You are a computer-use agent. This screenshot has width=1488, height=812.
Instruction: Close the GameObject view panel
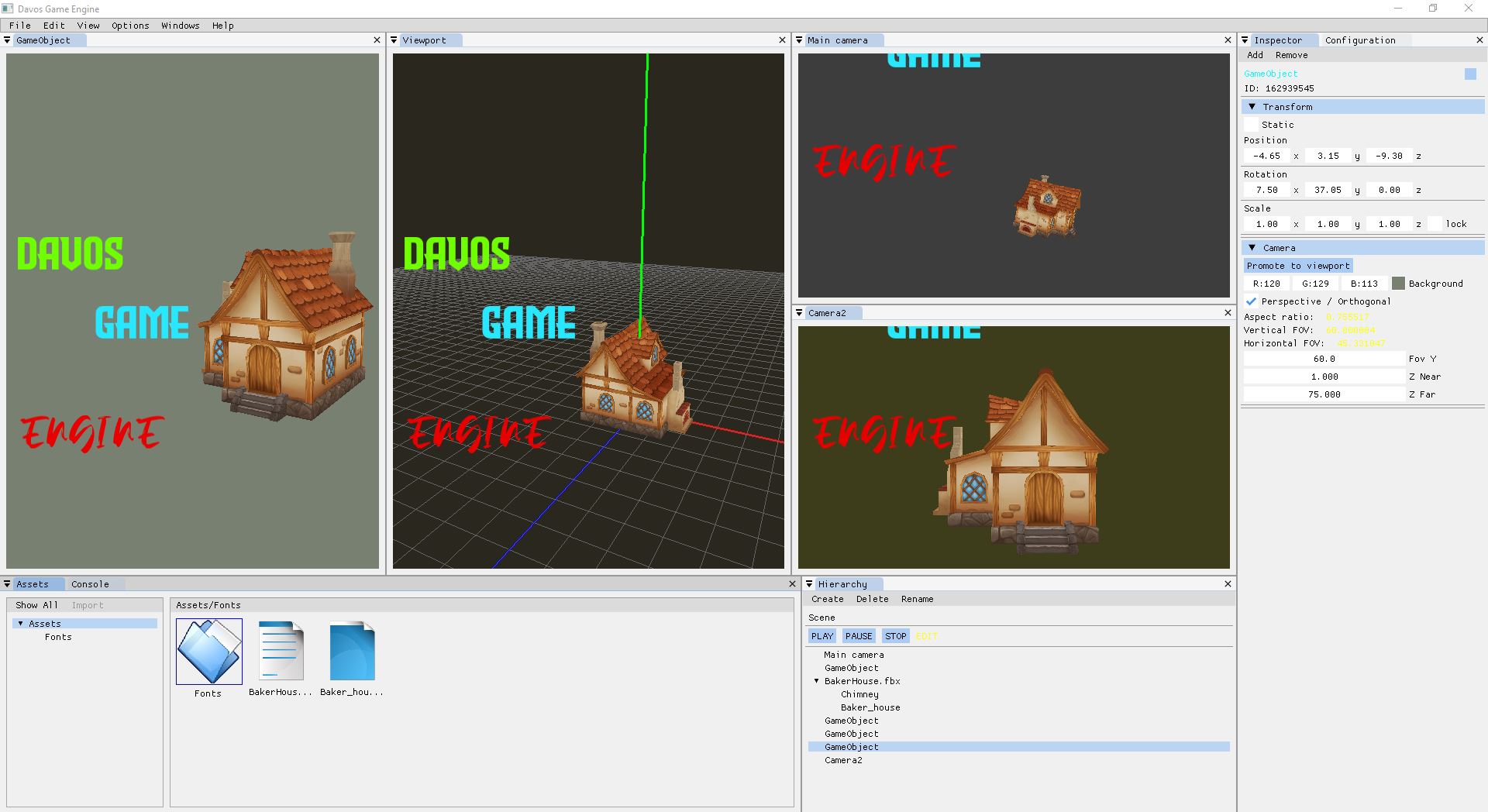coord(377,40)
